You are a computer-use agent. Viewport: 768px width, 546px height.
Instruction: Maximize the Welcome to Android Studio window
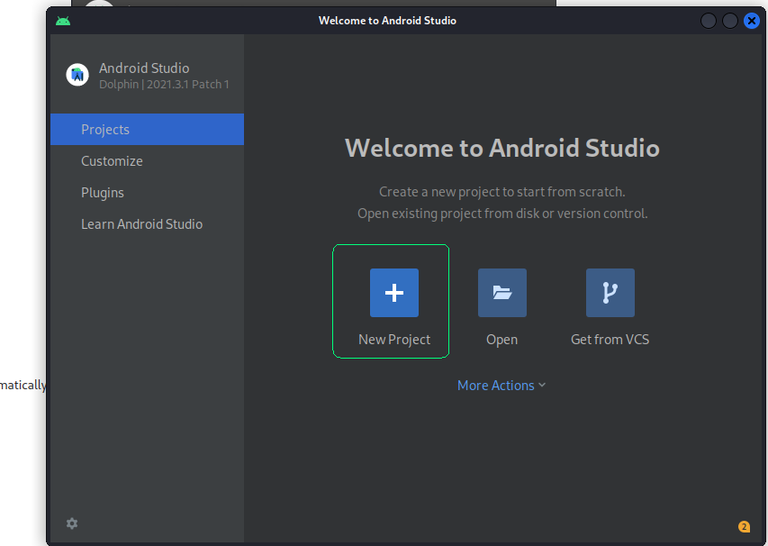click(x=730, y=21)
